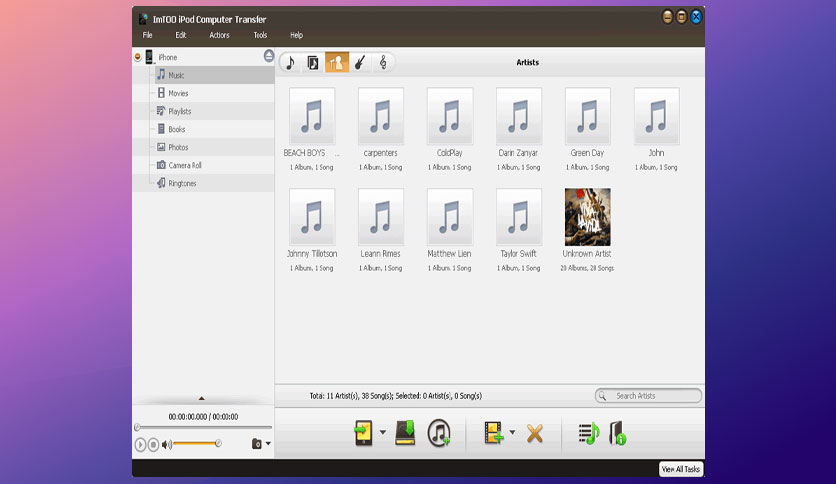Select Music in the sidebar

214,75
